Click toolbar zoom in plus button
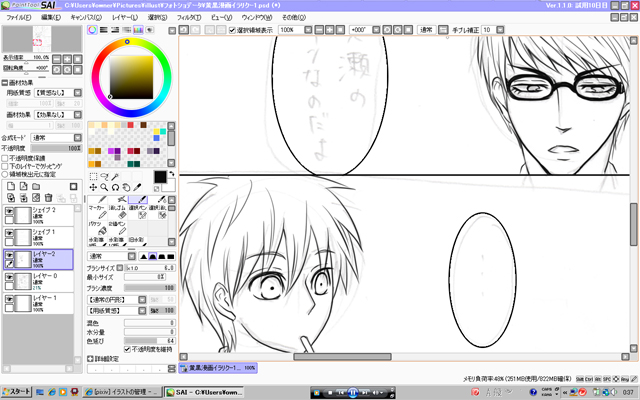The image size is (640, 400). tap(329, 30)
